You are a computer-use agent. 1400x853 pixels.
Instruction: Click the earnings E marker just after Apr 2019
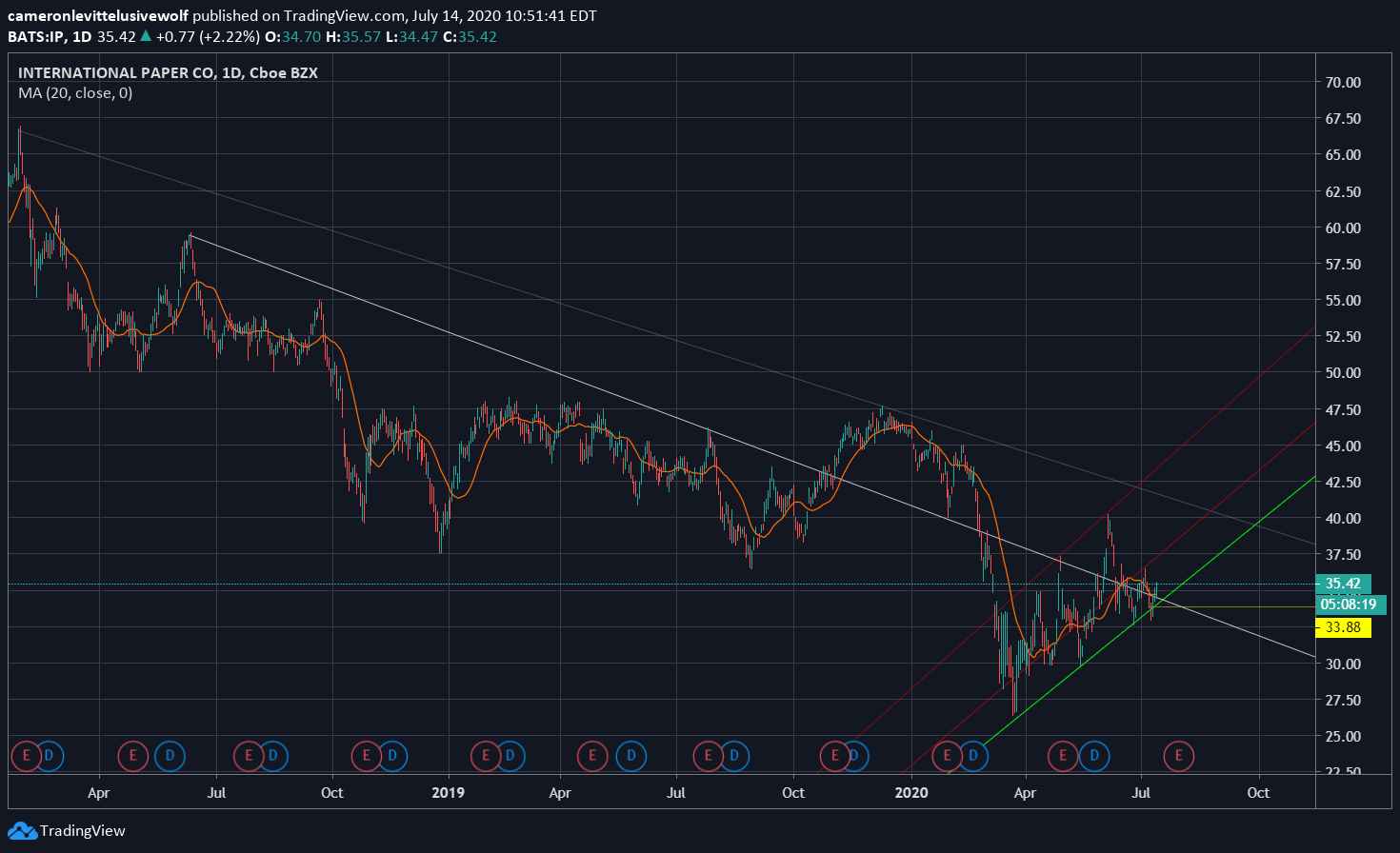(x=591, y=757)
